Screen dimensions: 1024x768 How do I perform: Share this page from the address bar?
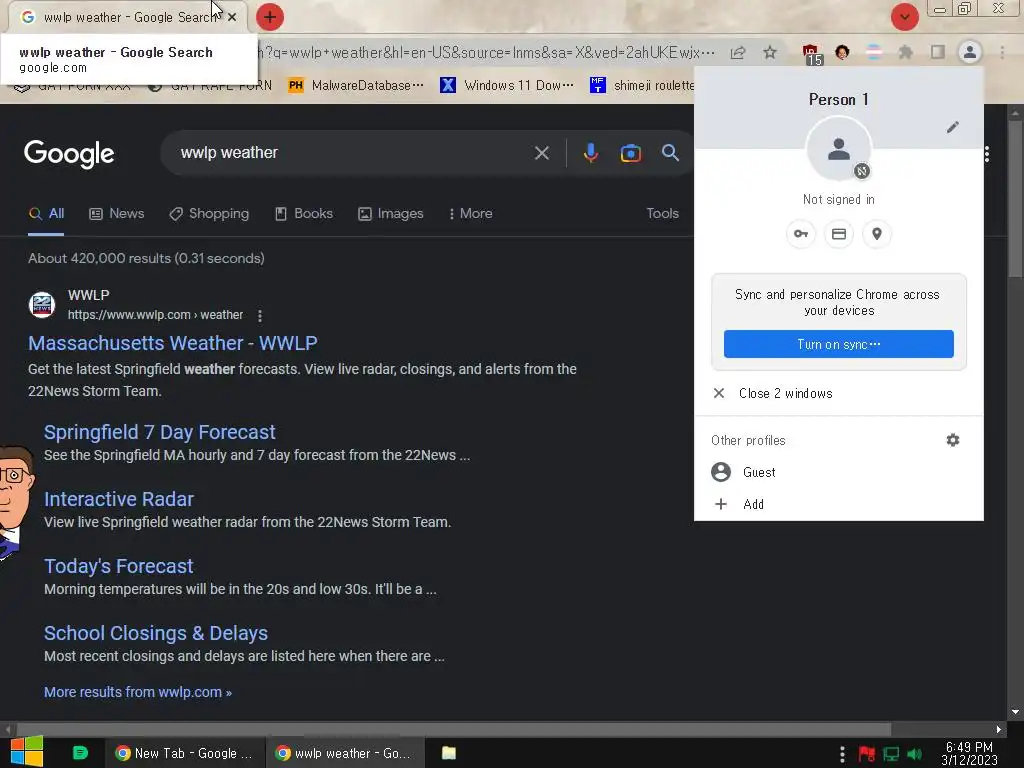[738, 52]
